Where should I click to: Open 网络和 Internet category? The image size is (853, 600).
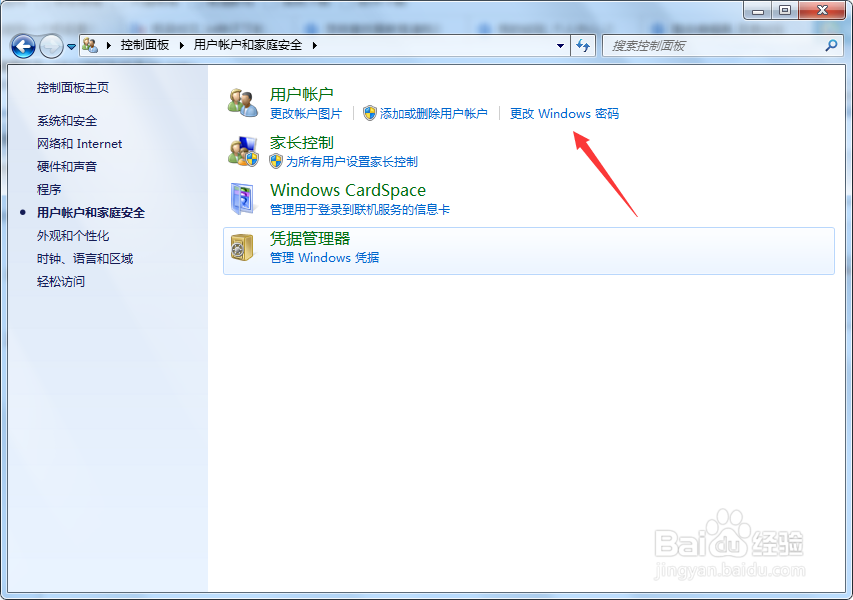(79, 144)
